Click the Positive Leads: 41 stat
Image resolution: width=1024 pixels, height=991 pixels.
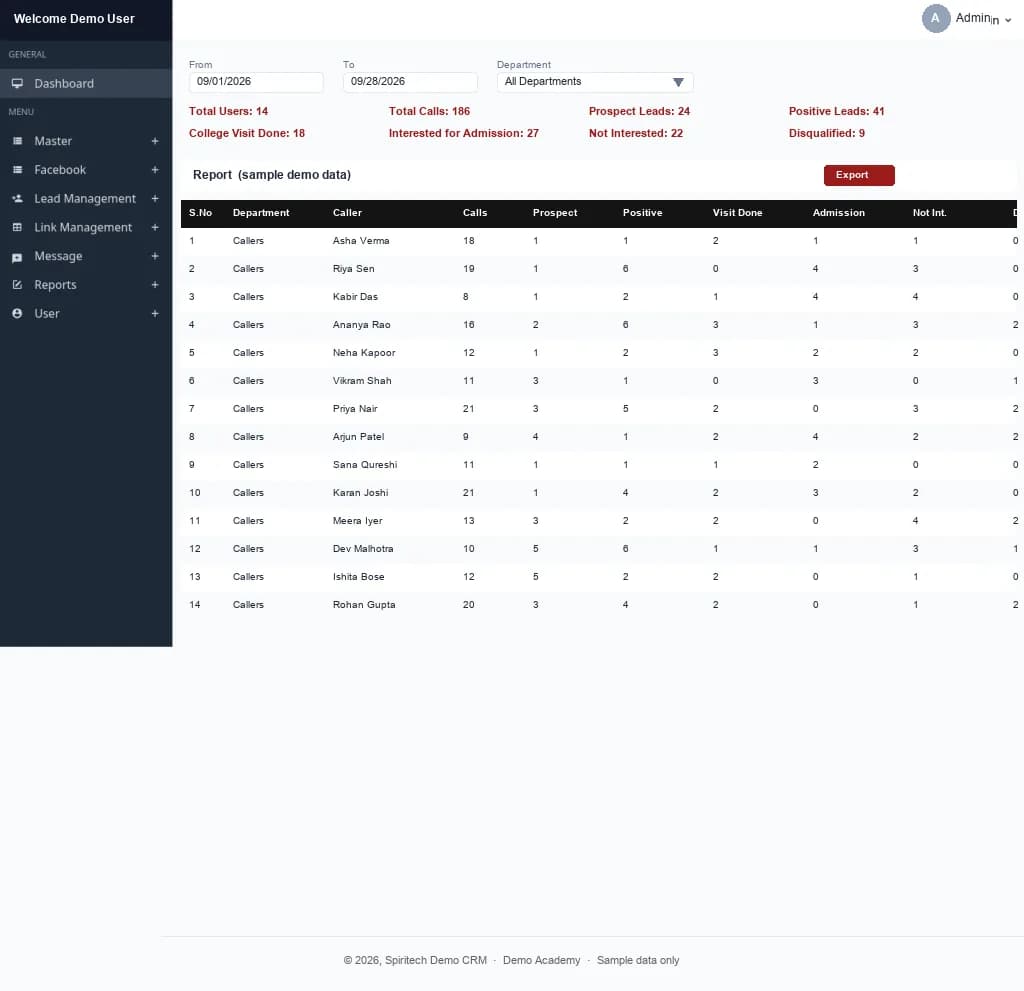coord(836,112)
